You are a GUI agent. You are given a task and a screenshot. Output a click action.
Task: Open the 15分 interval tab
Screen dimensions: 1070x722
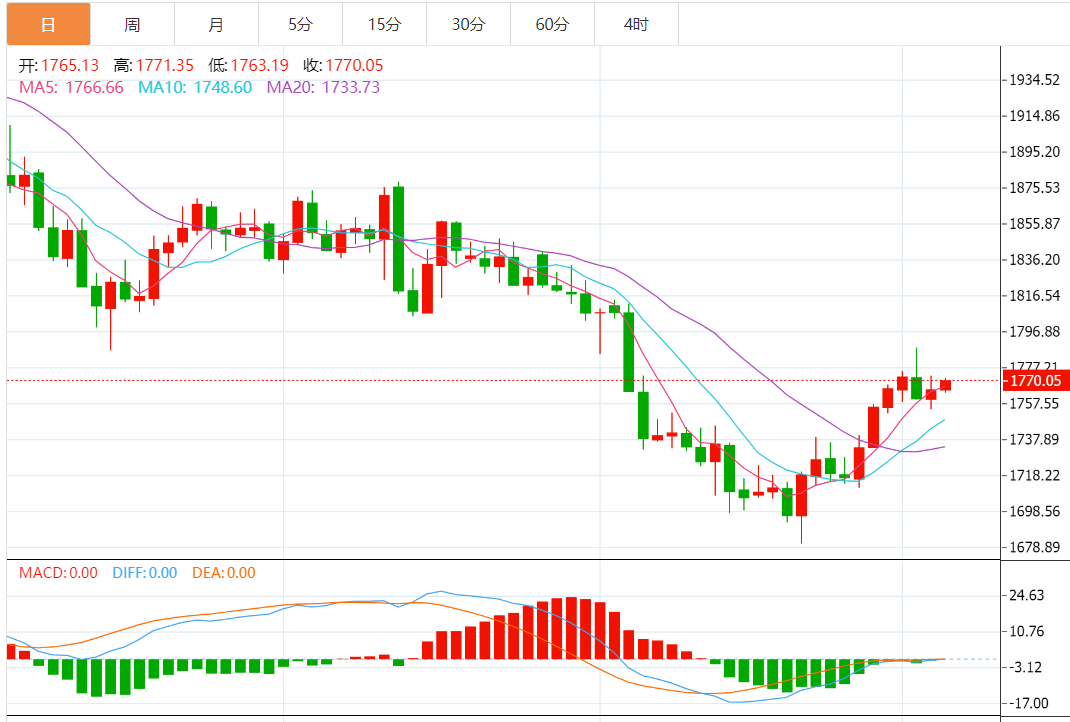384,25
